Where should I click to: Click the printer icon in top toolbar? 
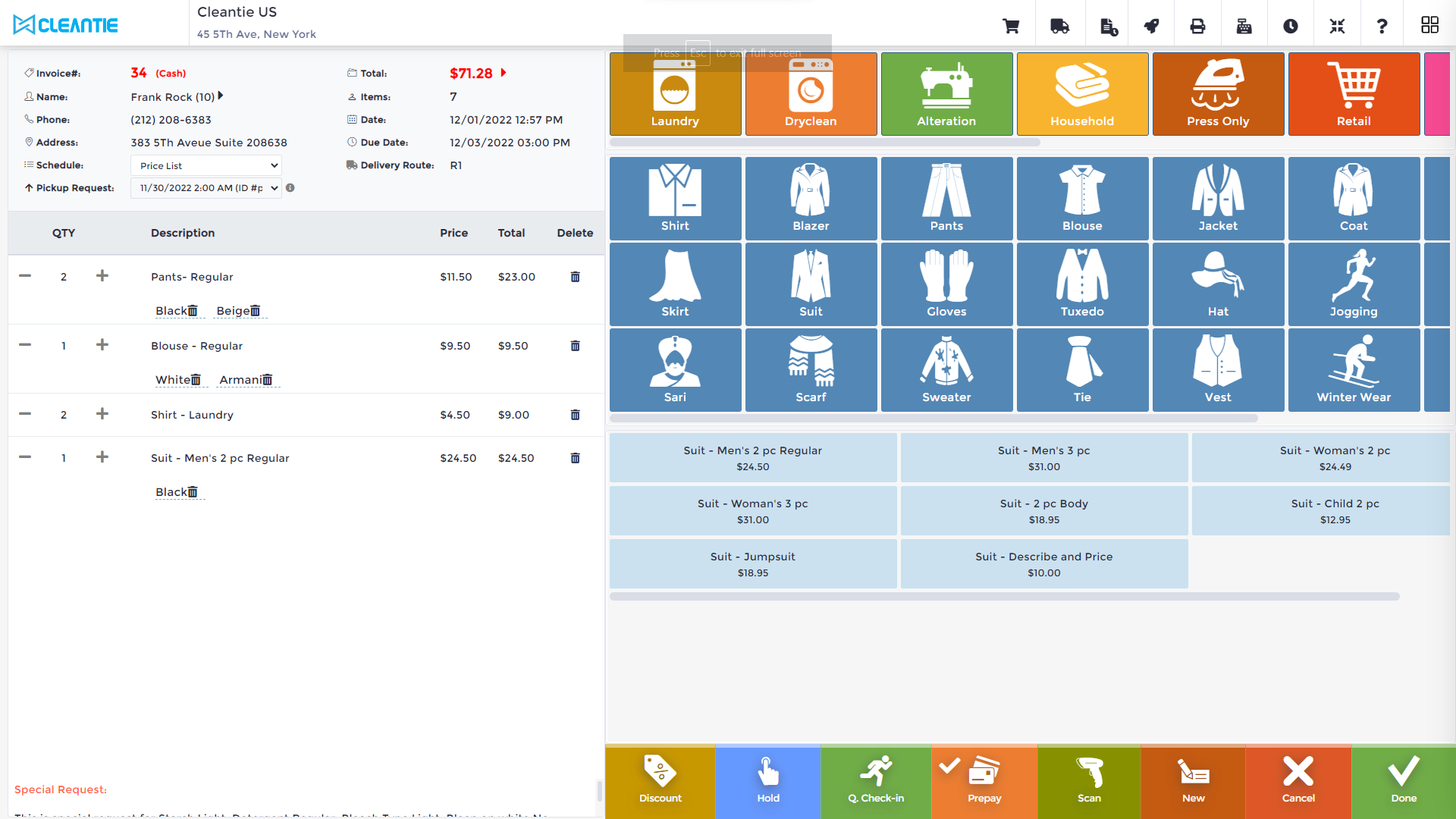pos(1197,25)
